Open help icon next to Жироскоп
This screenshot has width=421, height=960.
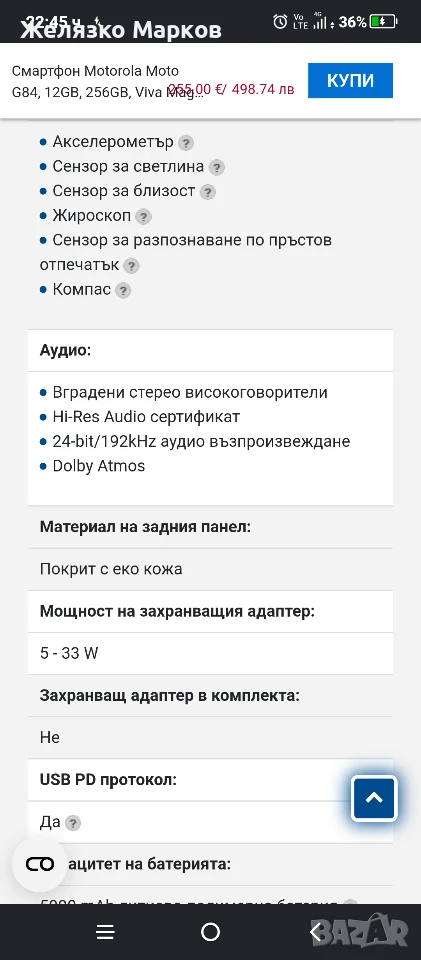pos(144,217)
